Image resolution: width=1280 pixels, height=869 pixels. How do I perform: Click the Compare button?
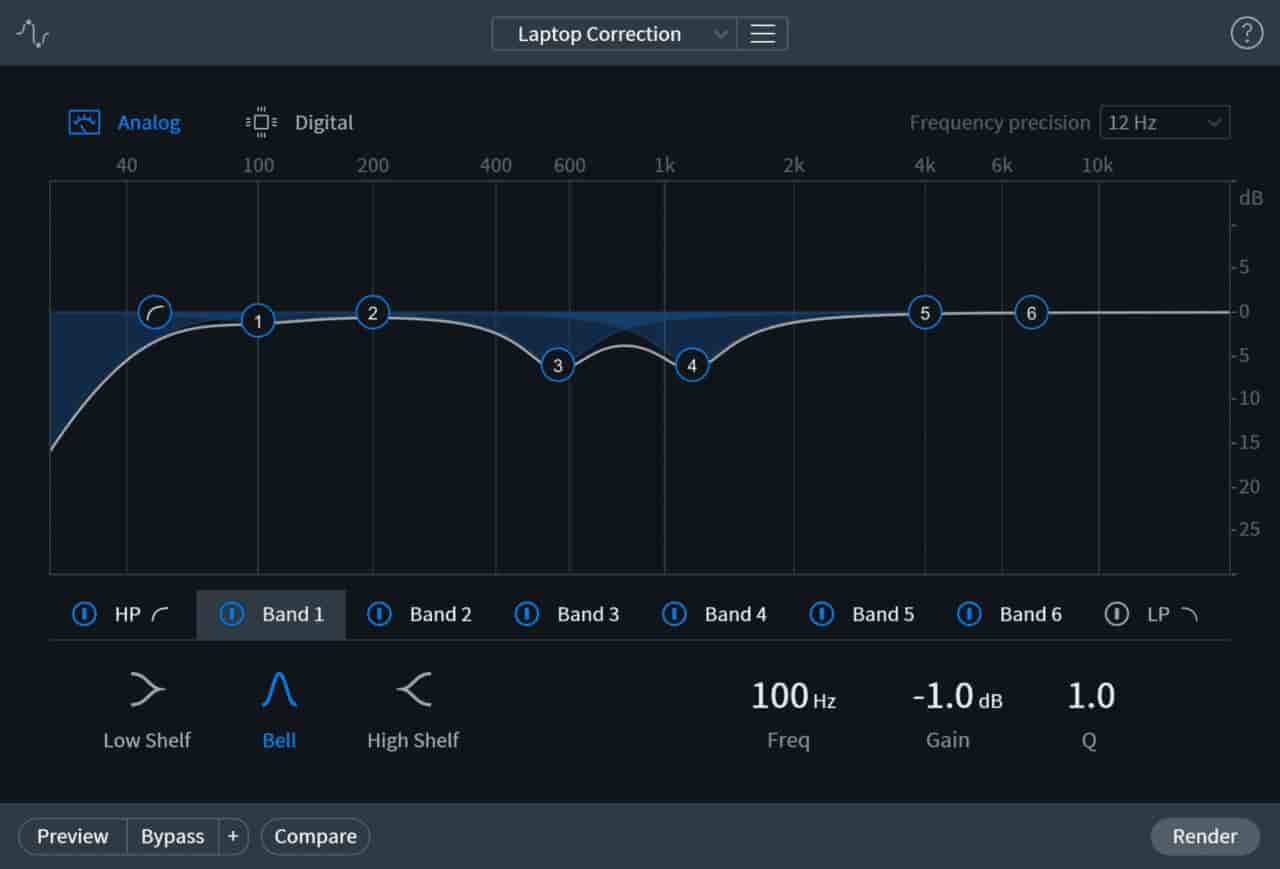pyautogui.click(x=315, y=836)
